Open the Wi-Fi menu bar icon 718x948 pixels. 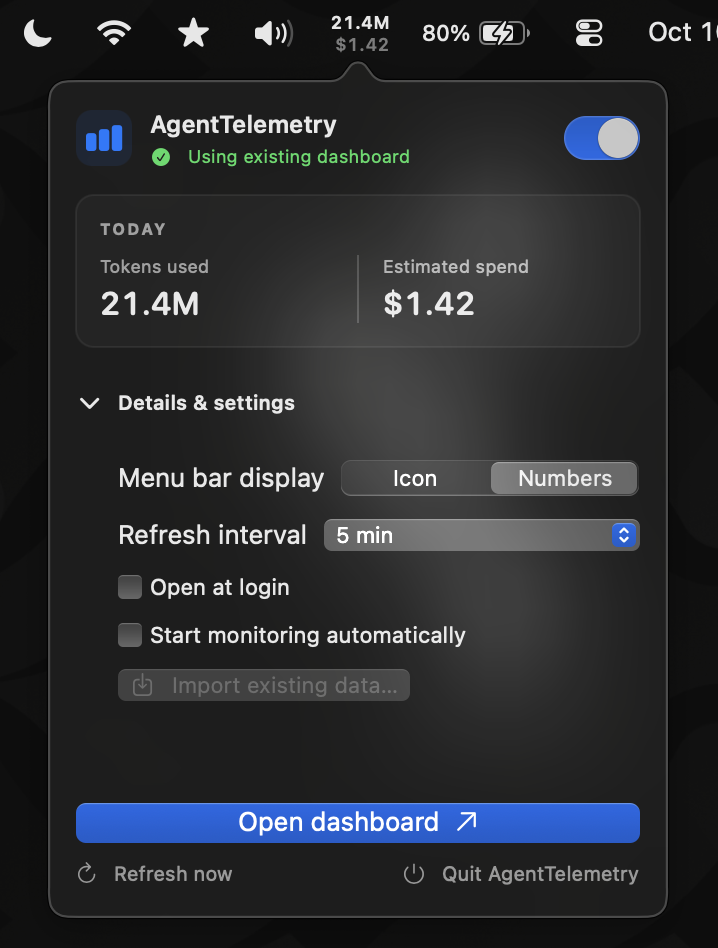pos(114,33)
